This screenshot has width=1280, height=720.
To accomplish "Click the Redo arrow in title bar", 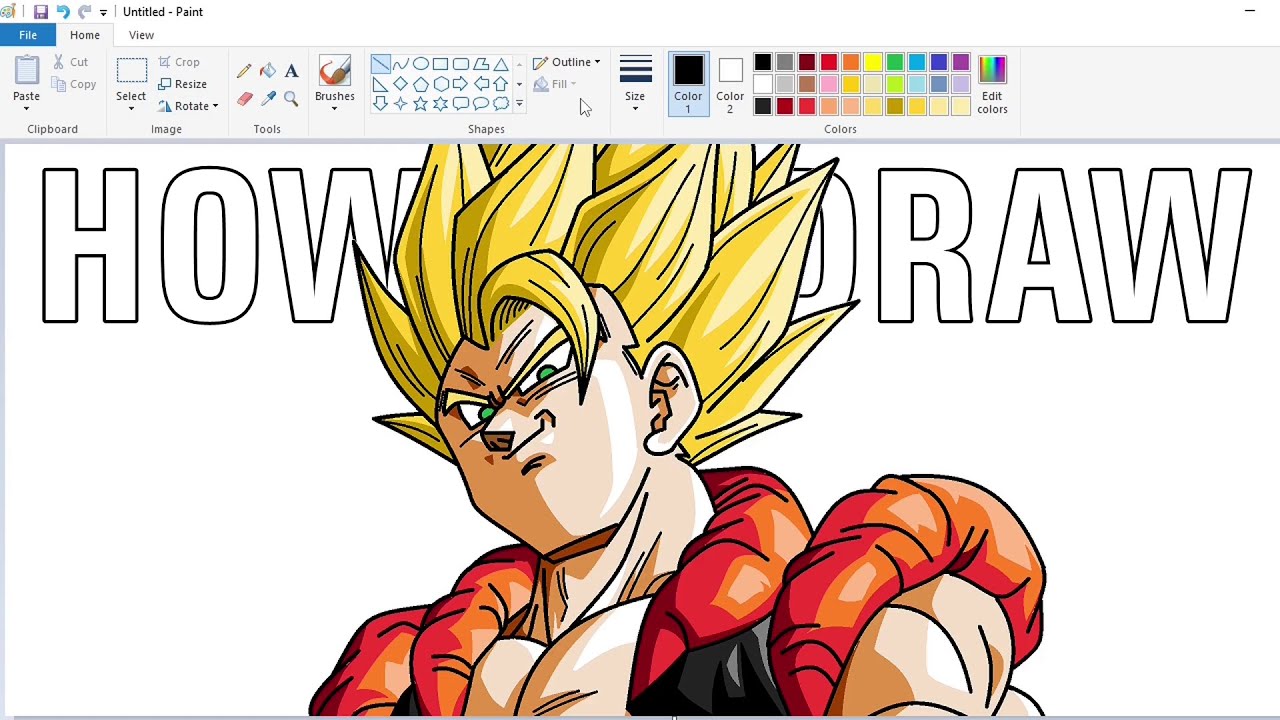I will coord(84,12).
